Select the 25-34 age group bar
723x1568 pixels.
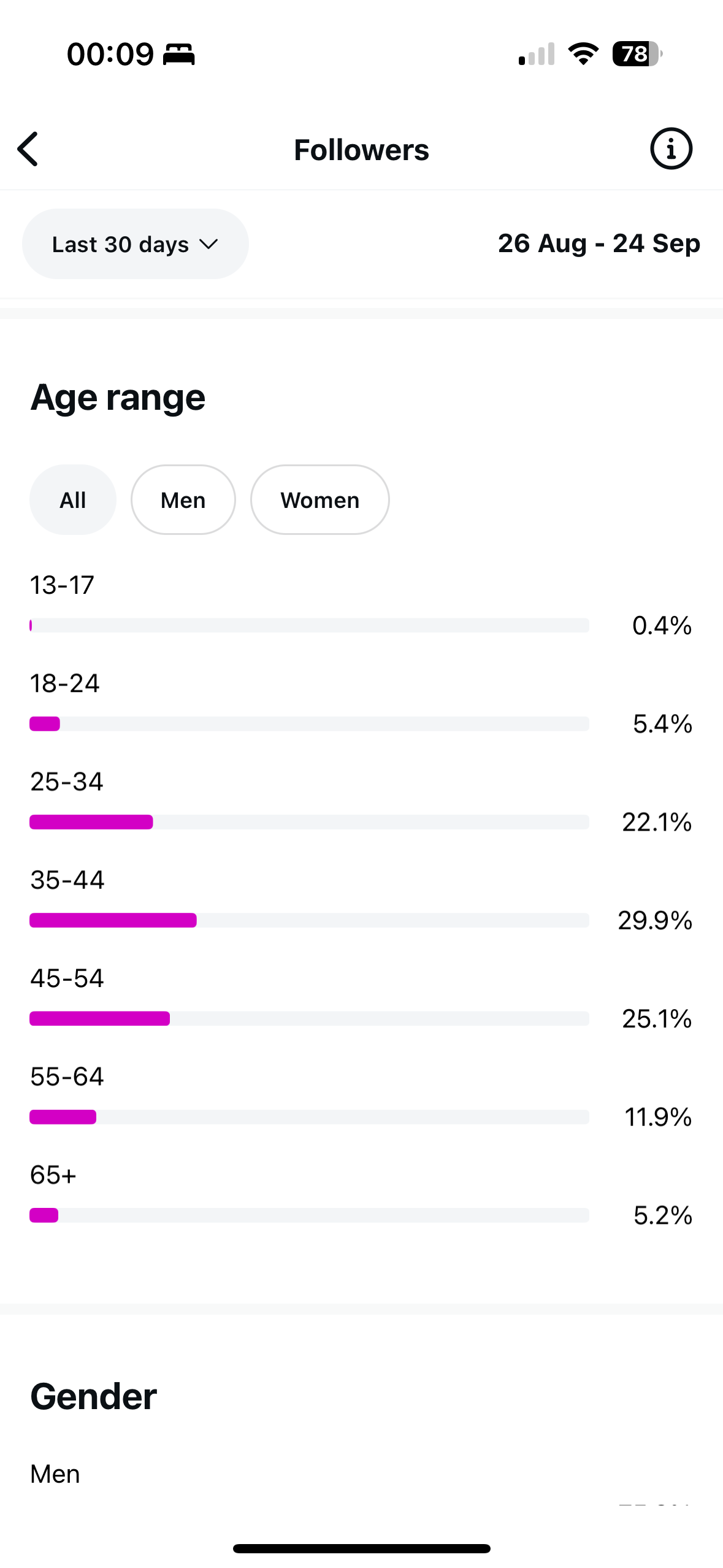point(309,822)
